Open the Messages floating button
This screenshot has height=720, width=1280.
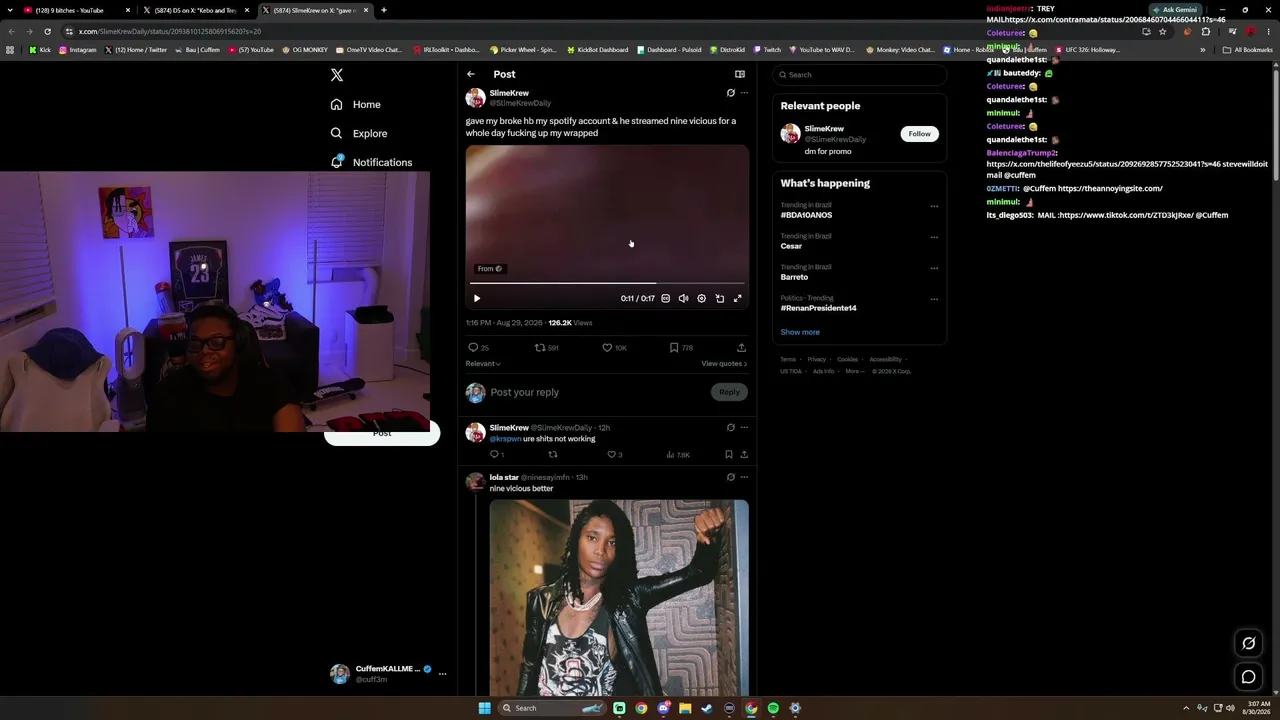pyautogui.click(x=1249, y=677)
